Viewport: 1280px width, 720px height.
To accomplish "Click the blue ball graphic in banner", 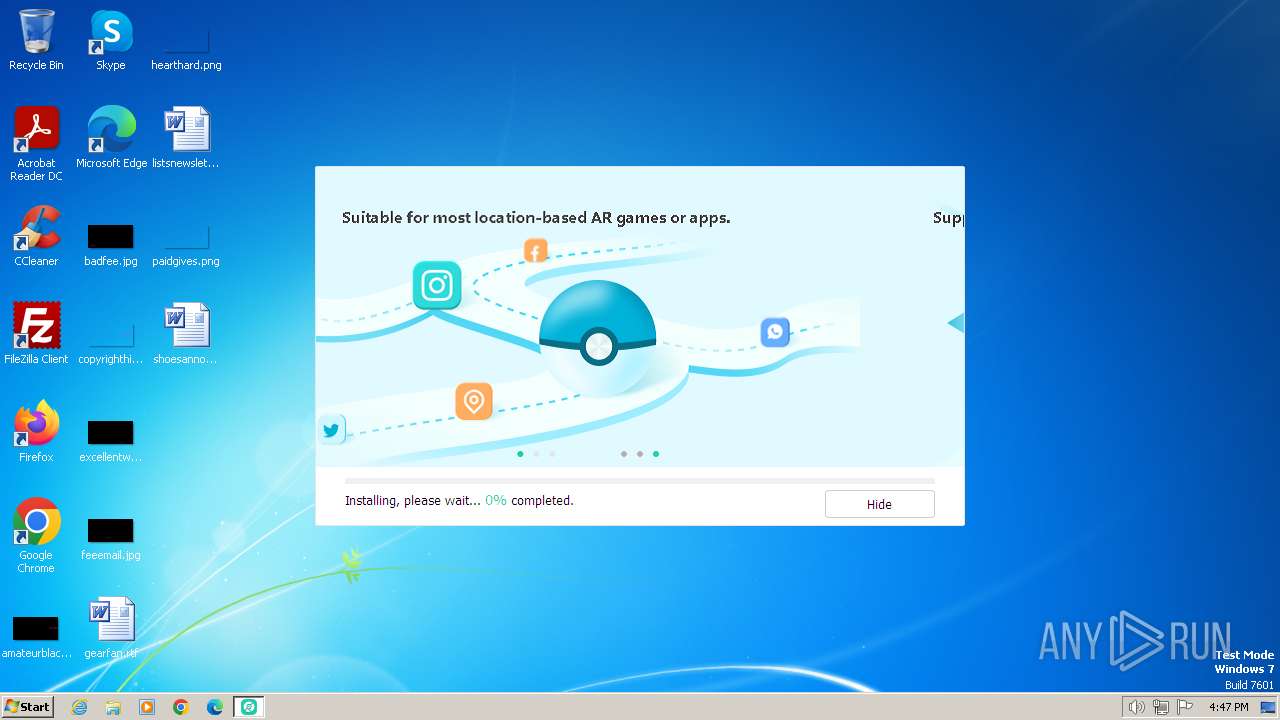I will 598,338.
